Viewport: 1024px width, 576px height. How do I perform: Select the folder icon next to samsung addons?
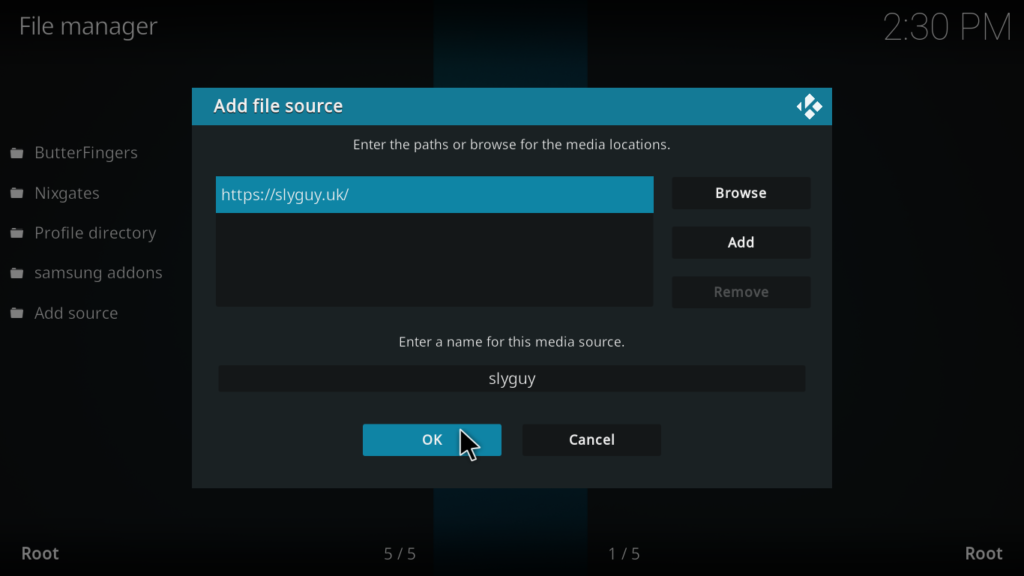[x=17, y=273]
